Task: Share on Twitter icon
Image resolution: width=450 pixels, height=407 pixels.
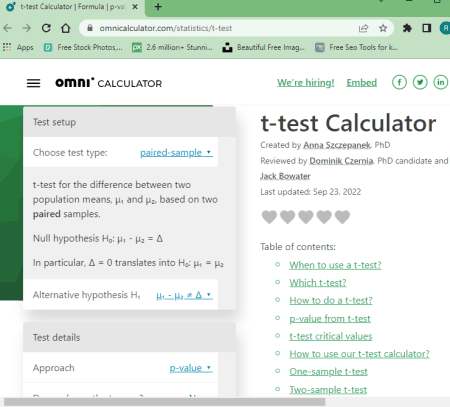Action: point(420,82)
